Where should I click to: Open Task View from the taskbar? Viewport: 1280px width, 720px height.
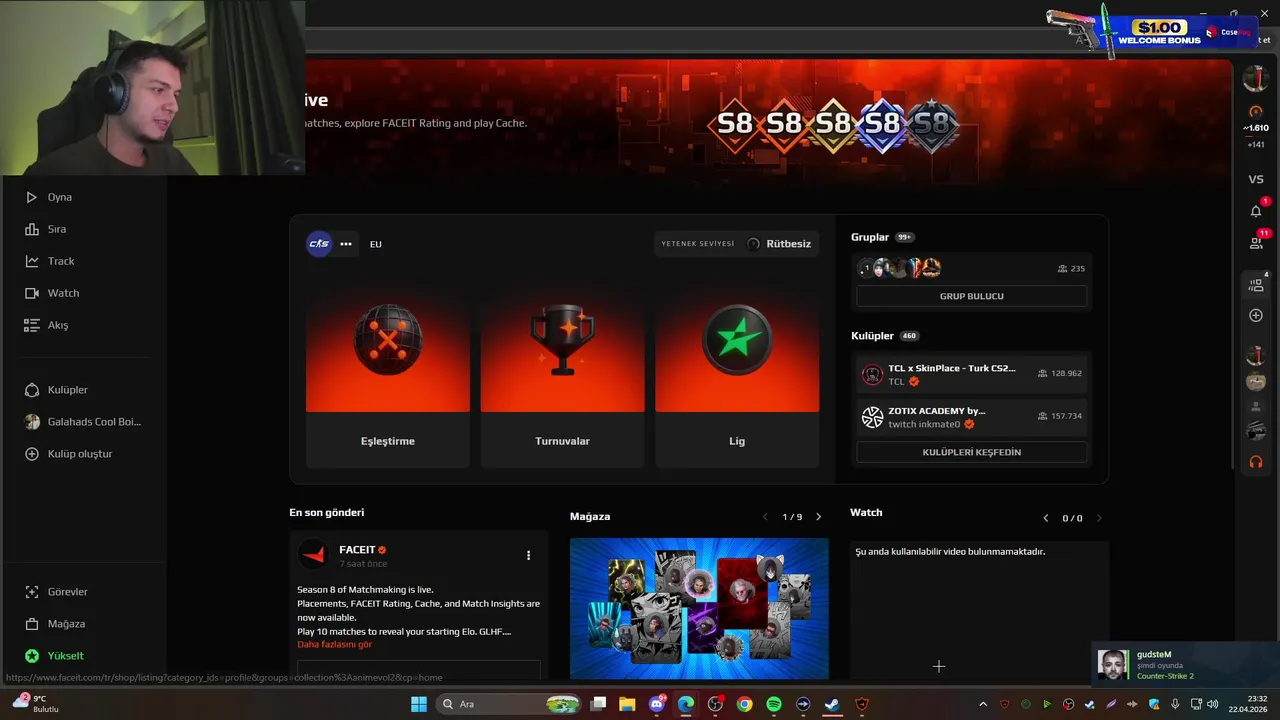click(x=598, y=704)
